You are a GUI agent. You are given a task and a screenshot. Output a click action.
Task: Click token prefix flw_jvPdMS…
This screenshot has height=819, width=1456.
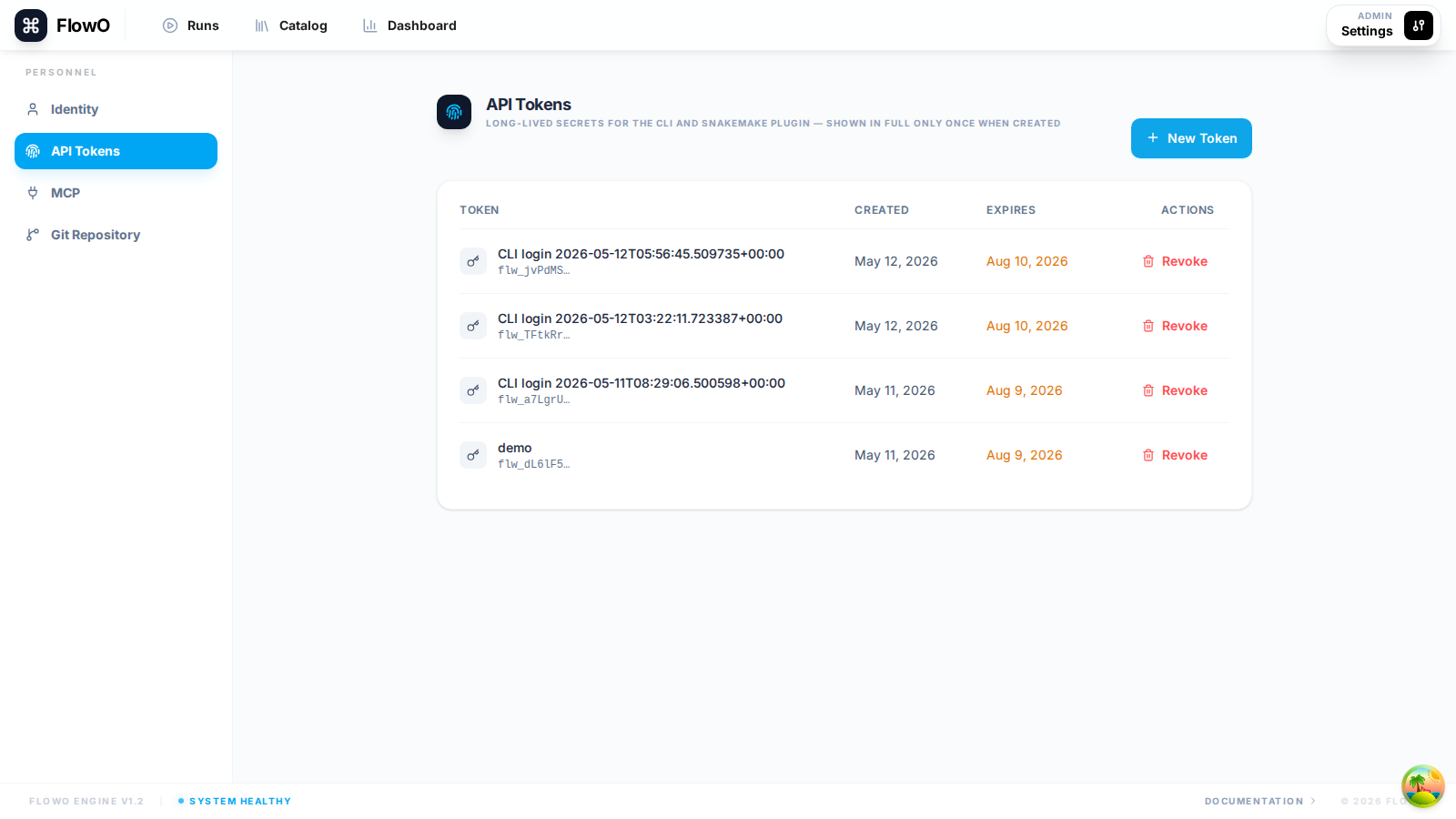pos(534,270)
